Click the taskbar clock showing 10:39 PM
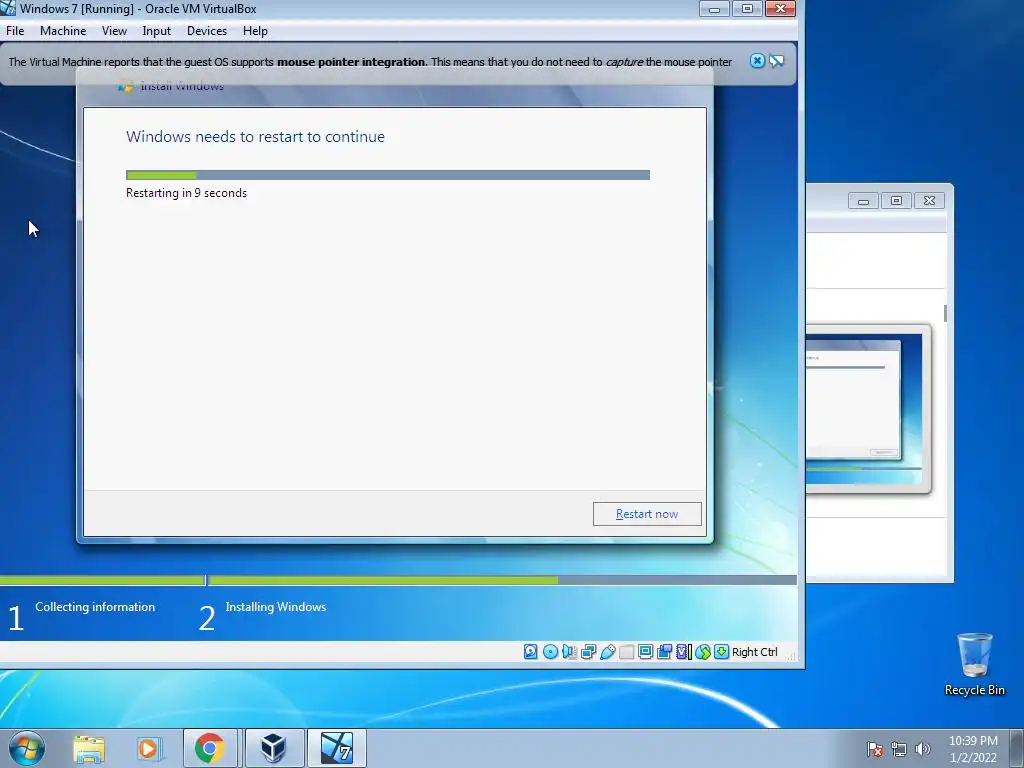Image resolution: width=1024 pixels, height=768 pixels. click(973, 749)
